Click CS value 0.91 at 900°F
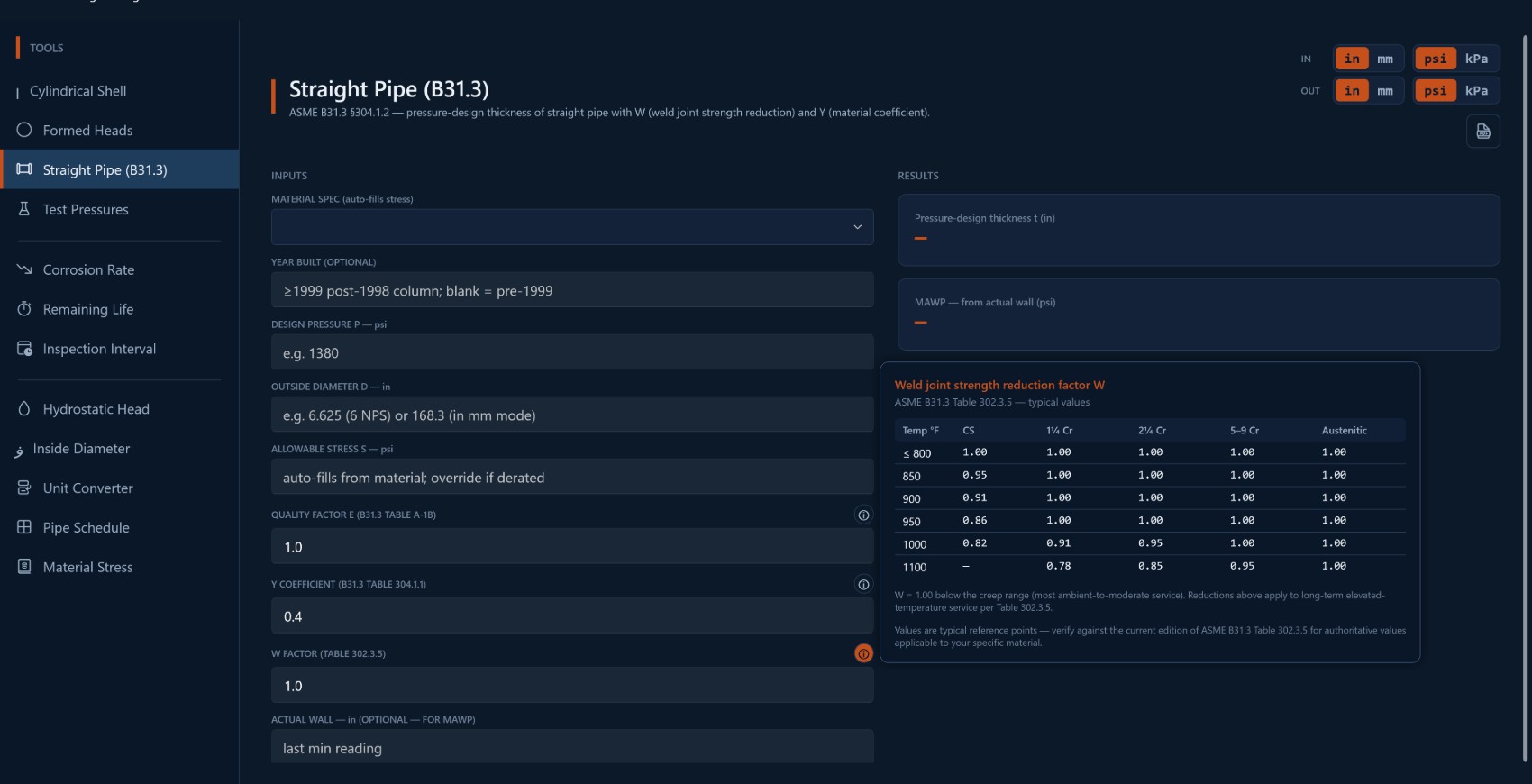This screenshot has width=1532, height=784. tap(974, 497)
